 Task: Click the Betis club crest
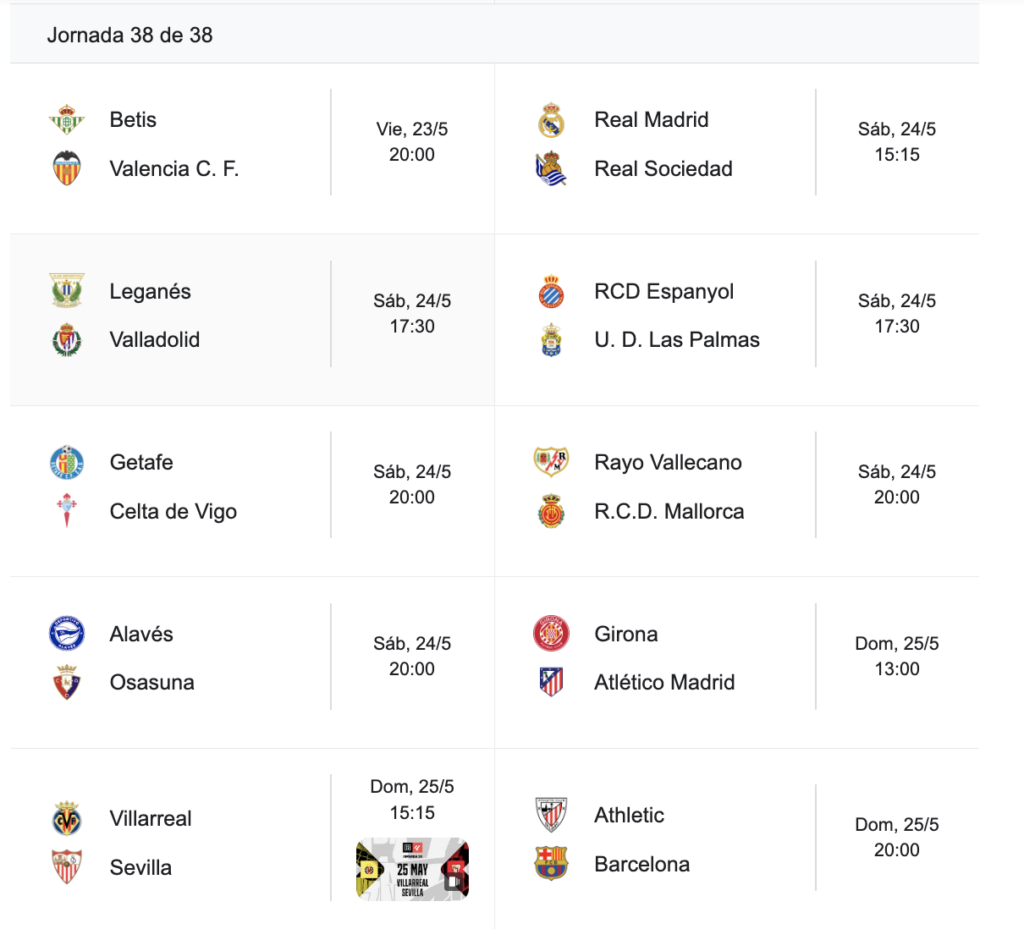click(x=67, y=120)
